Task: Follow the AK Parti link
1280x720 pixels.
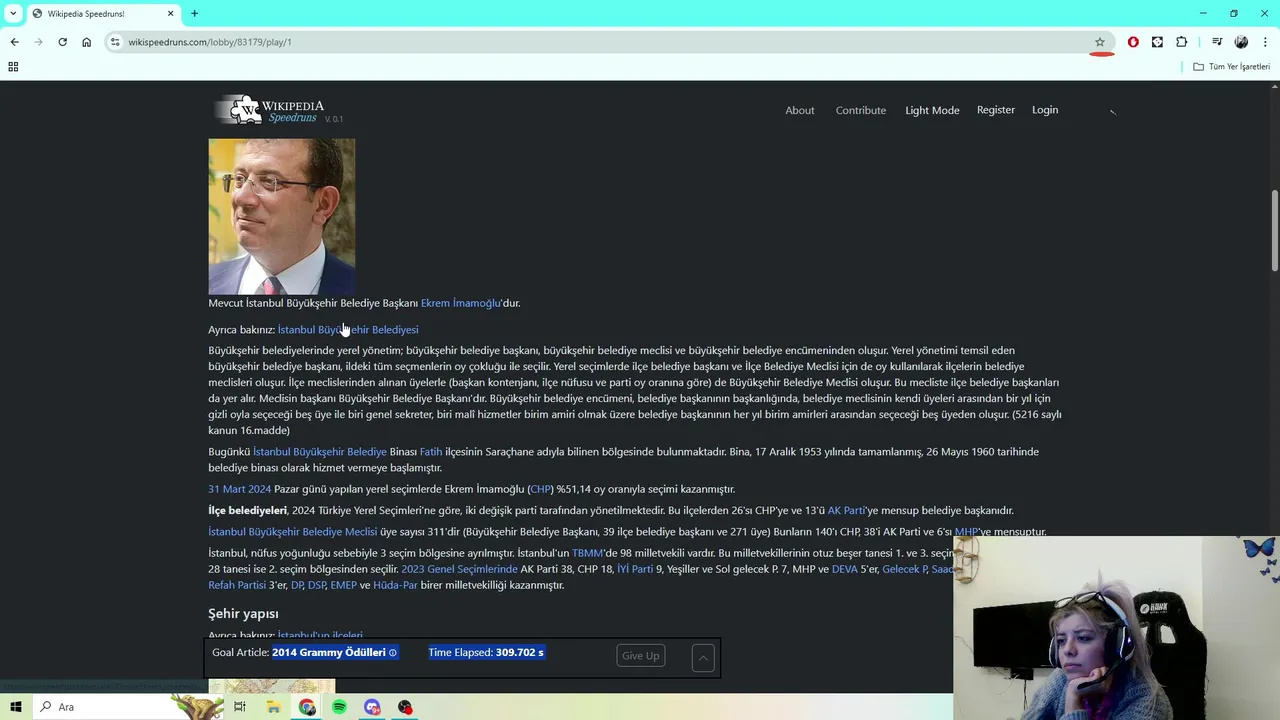Action: click(x=846, y=511)
